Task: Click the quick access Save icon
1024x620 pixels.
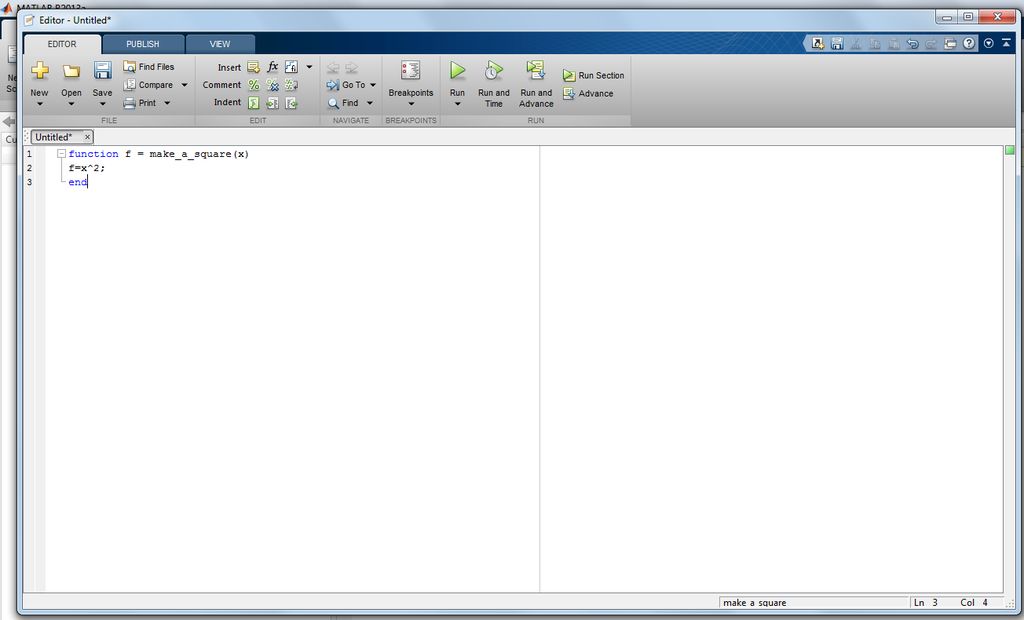Action: [x=837, y=44]
